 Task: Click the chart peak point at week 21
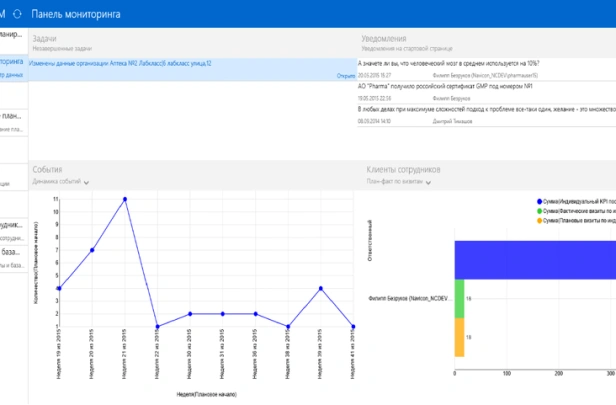pos(125,199)
